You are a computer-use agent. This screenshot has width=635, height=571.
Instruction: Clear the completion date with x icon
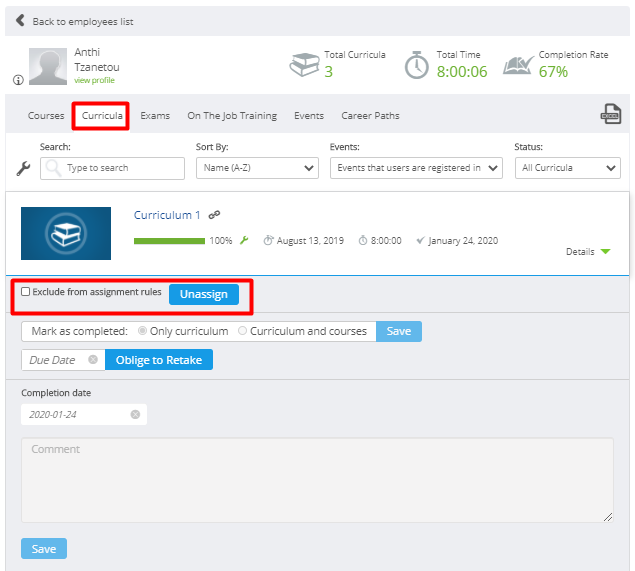click(135, 414)
